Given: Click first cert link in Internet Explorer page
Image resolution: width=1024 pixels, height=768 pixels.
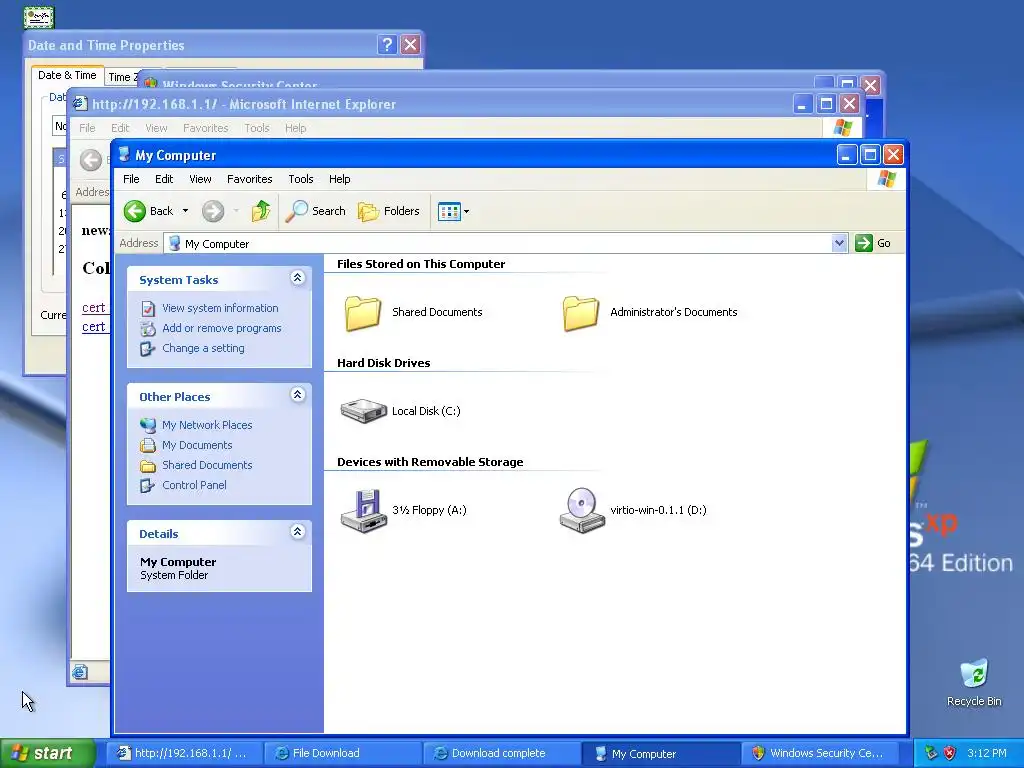Looking at the screenshot, I should 93,308.
